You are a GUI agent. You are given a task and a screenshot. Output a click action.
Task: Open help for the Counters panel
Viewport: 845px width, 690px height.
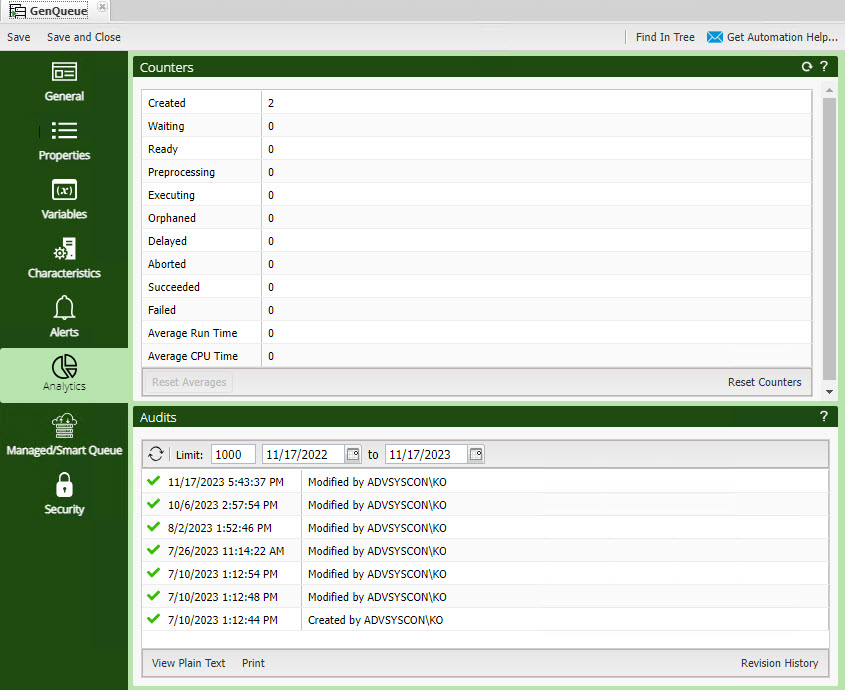823,66
